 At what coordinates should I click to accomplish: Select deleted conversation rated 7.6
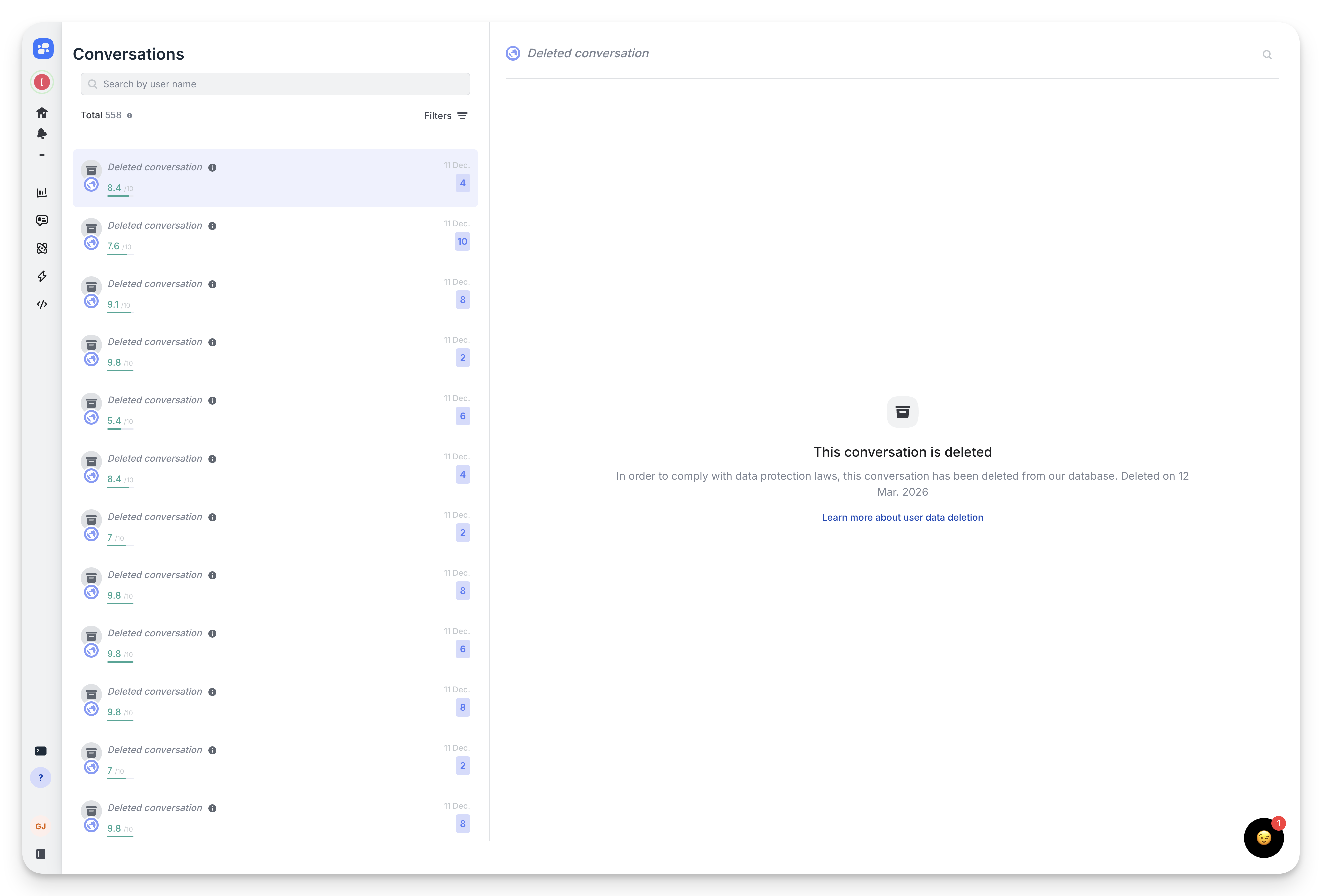click(275, 236)
